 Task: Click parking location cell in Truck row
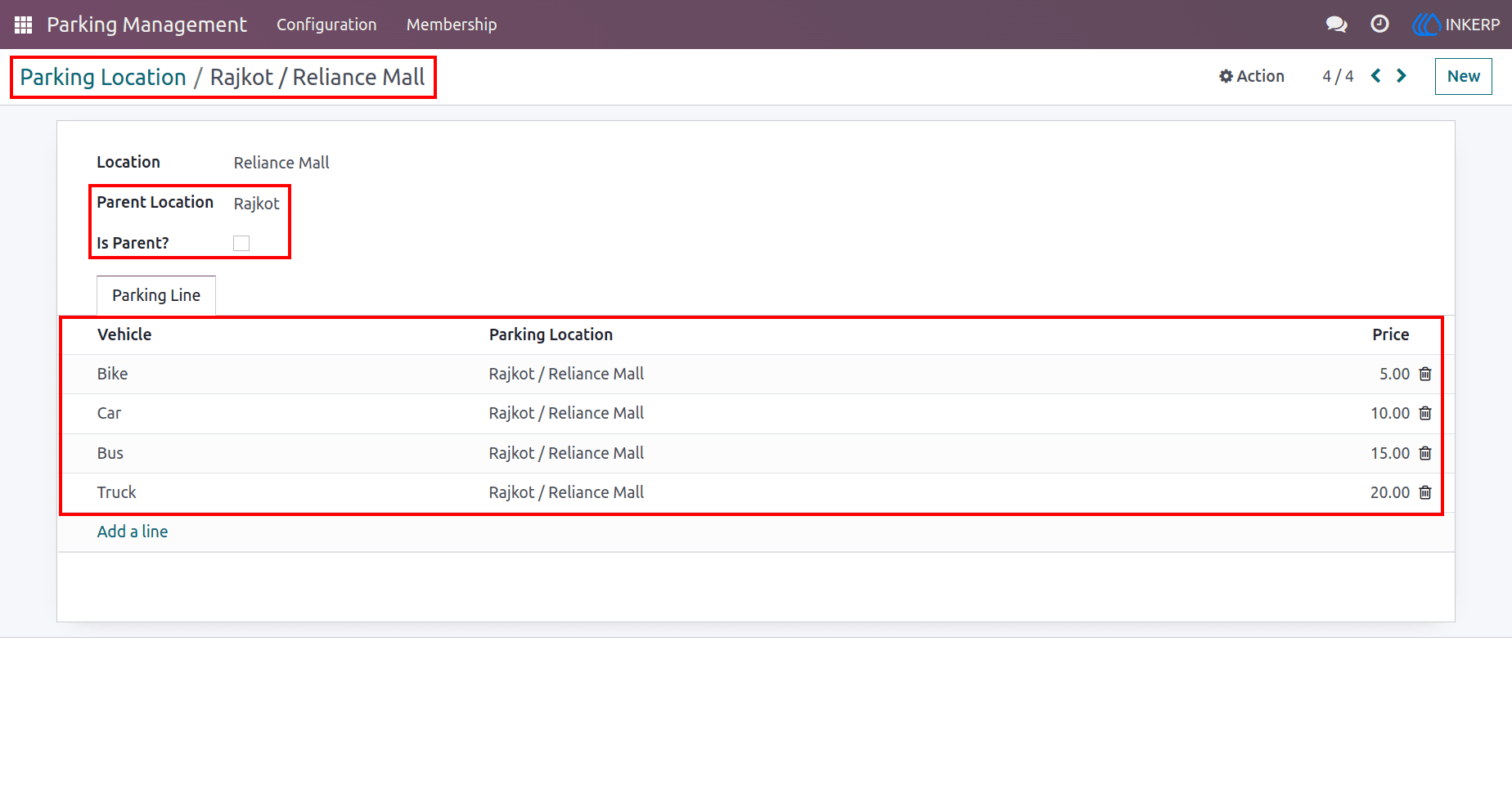566,492
